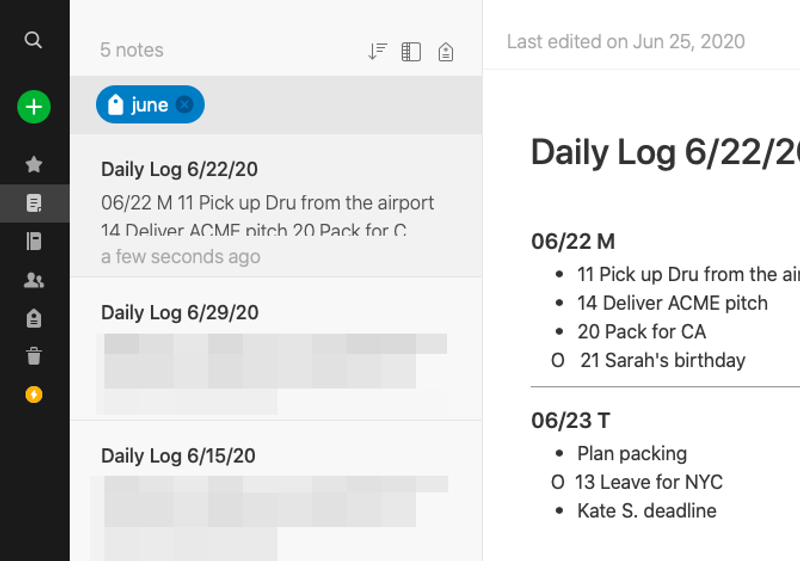
Task: Click the yellow upgrade lightning icon
Action: [34, 394]
